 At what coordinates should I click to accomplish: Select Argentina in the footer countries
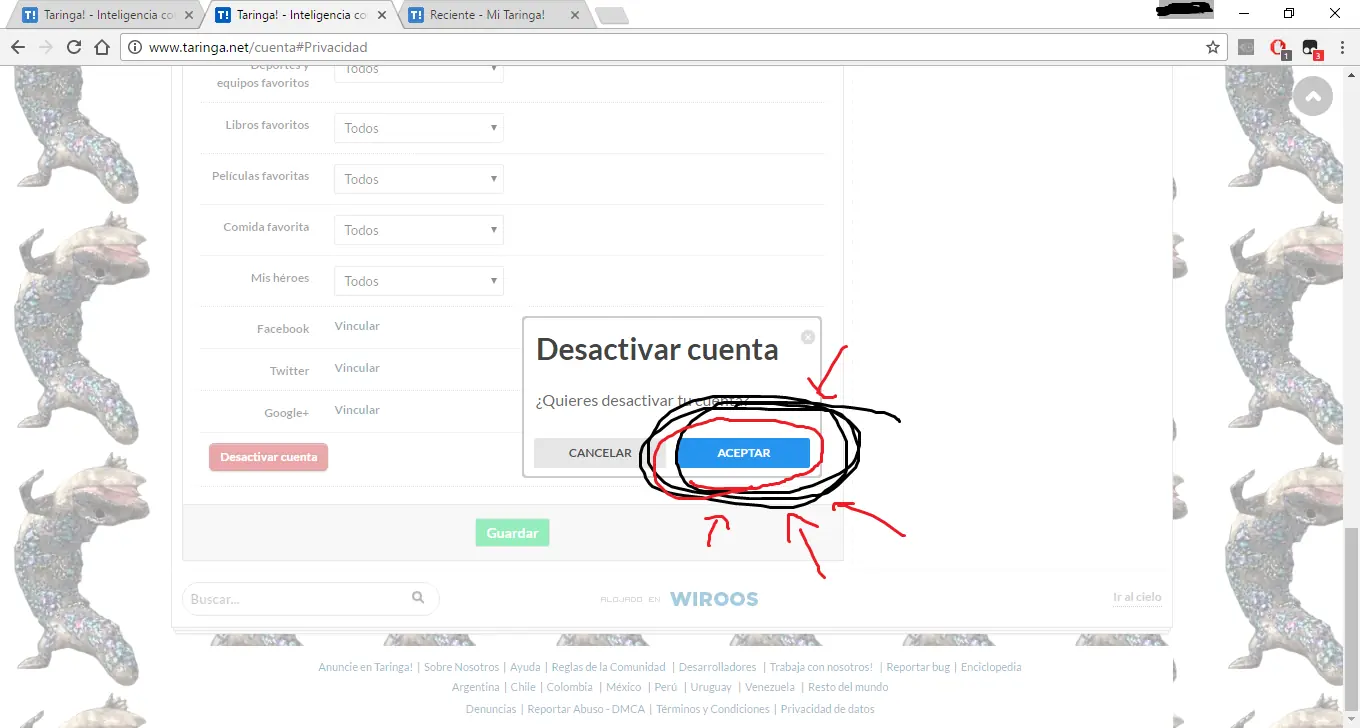(x=475, y=687)
